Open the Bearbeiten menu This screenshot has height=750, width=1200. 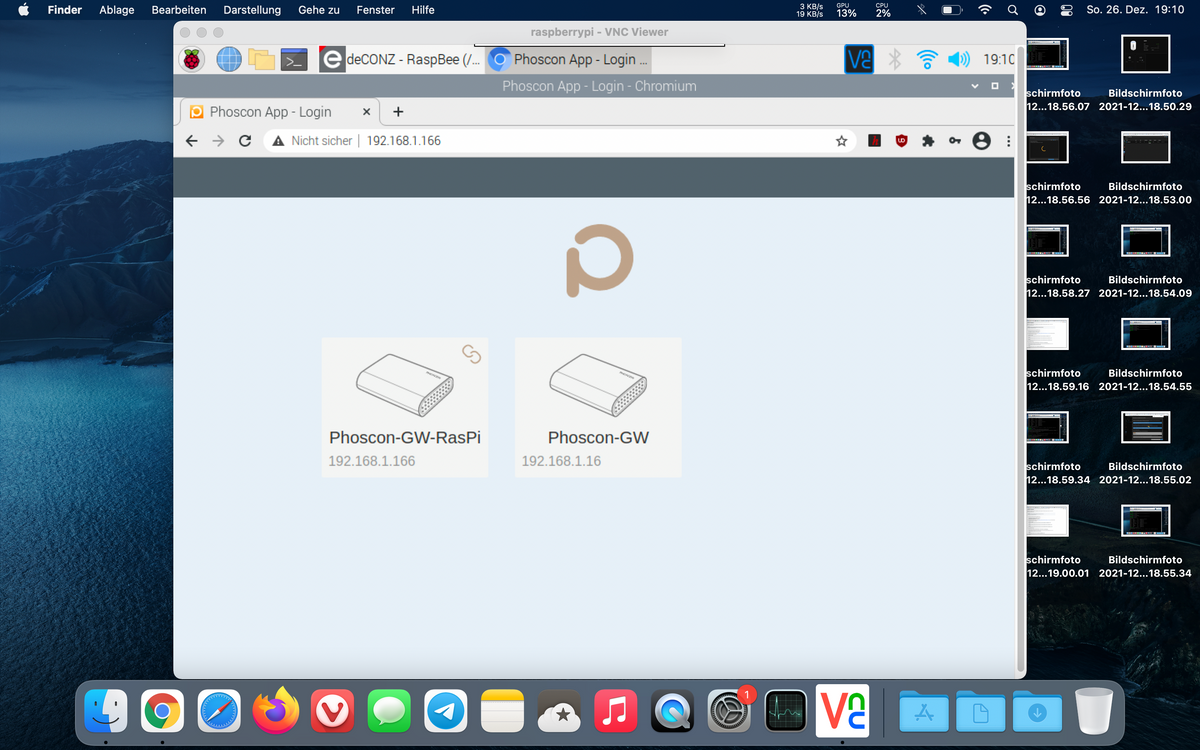pyautogui.click(x=179, y=10)
